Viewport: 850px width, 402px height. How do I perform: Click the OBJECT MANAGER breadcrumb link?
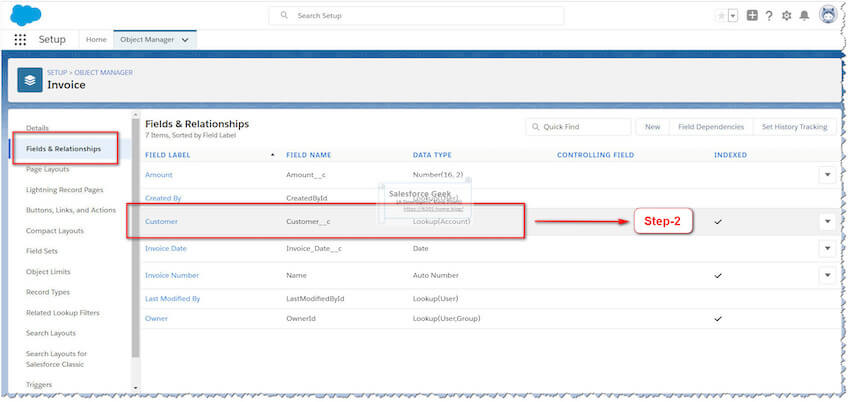point(104,73)
